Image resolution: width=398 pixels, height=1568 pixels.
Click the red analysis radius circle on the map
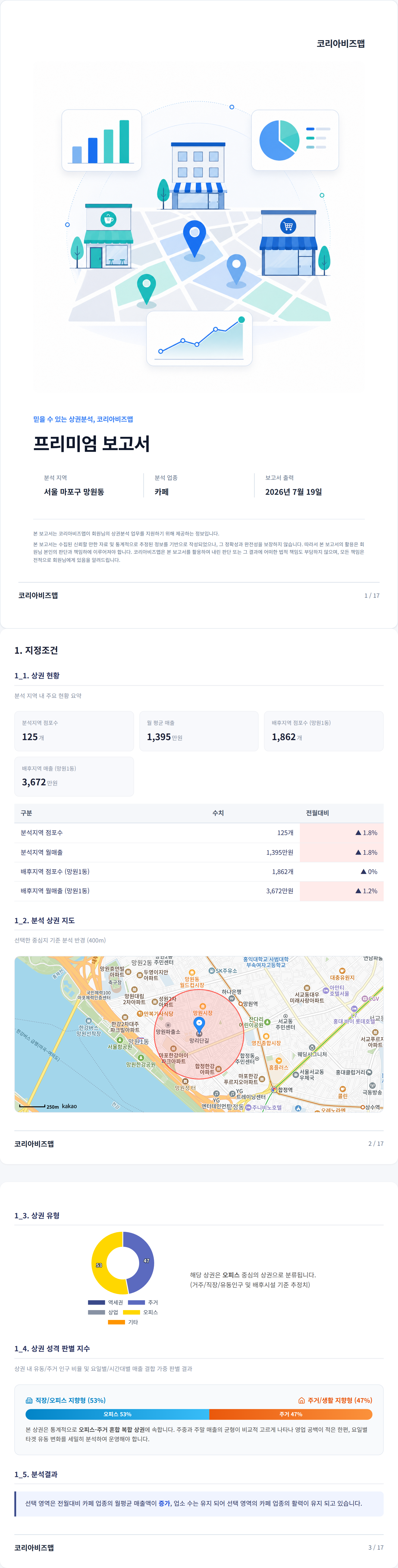pyautogui.click(x=199, y=1034)
